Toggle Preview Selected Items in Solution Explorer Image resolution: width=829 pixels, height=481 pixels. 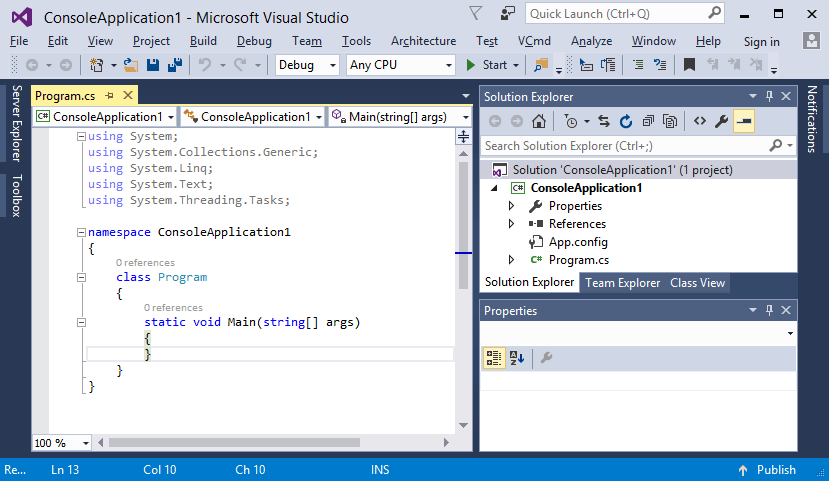click(744, 121)
